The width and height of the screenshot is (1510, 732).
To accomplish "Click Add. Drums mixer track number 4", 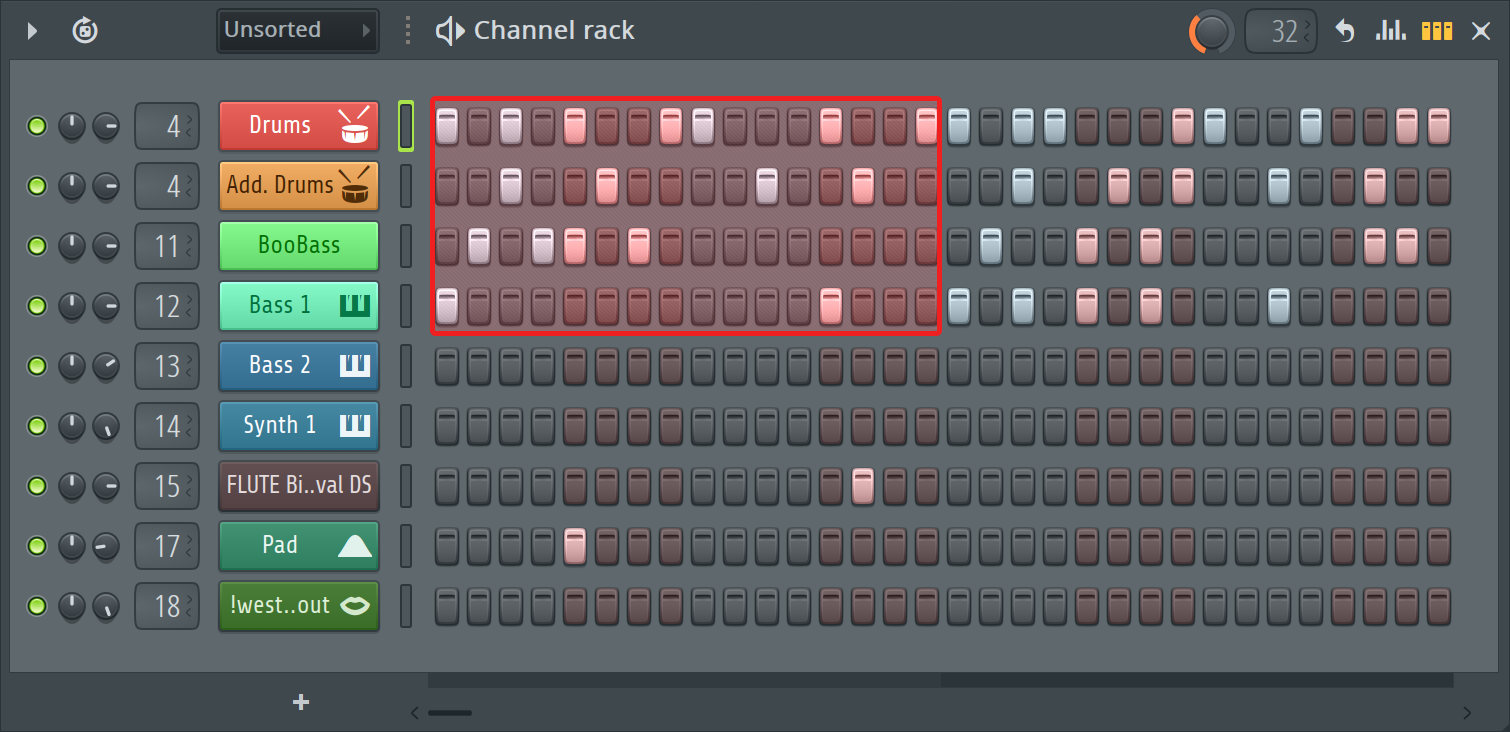I will click(x=168, y=186).
